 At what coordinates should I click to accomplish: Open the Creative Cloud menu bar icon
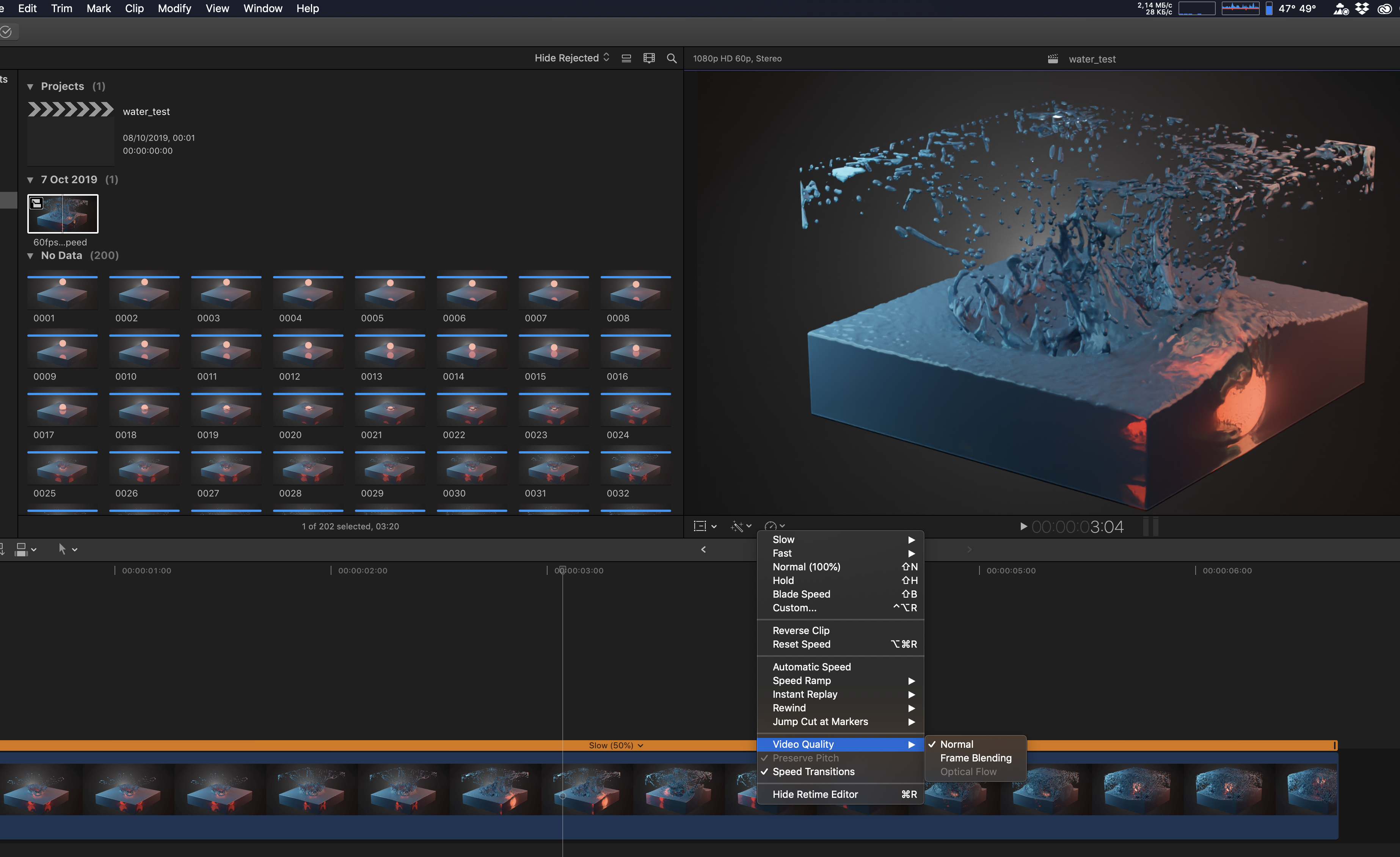tap(1385, 8)
